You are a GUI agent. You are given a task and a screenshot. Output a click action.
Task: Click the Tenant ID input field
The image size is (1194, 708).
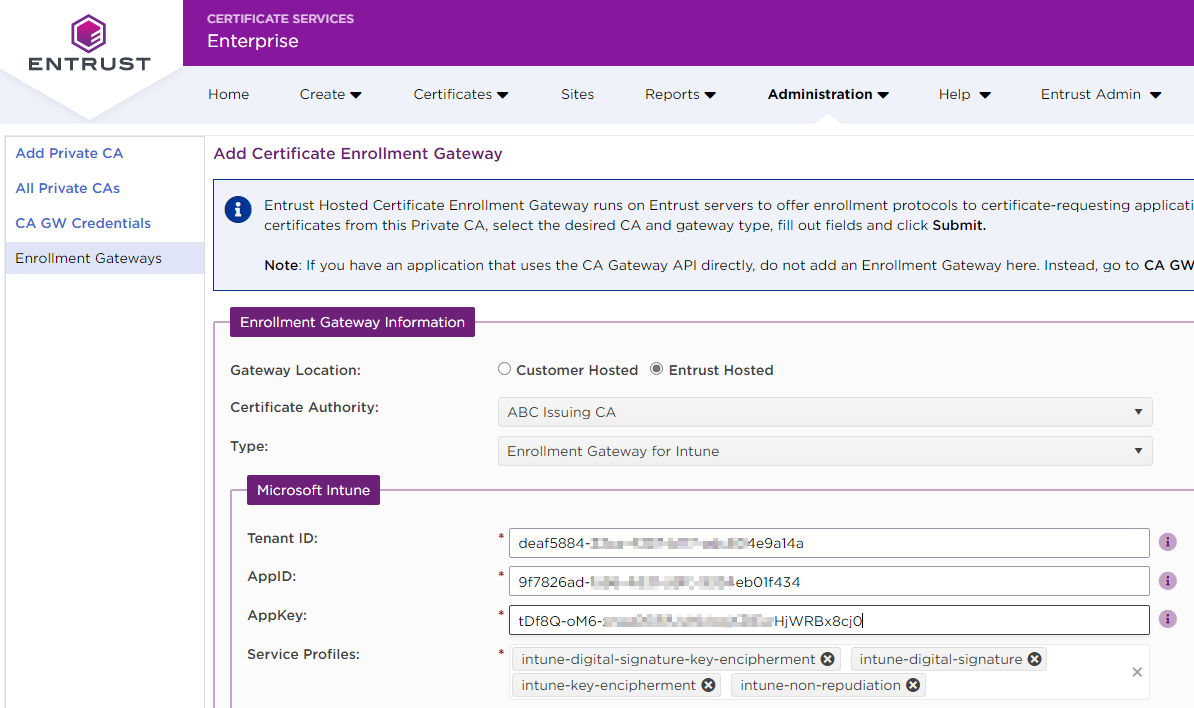828,543
